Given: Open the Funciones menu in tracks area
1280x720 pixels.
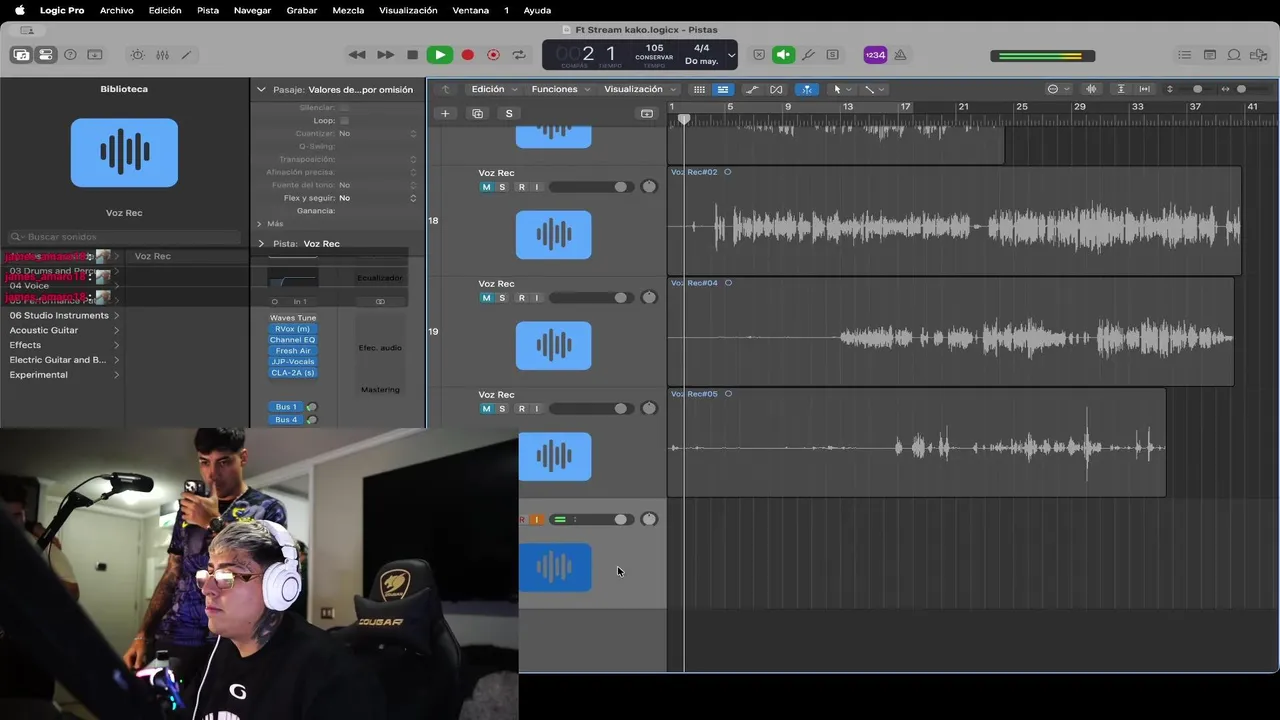Looking at the screenshot, I should (559, 89).
